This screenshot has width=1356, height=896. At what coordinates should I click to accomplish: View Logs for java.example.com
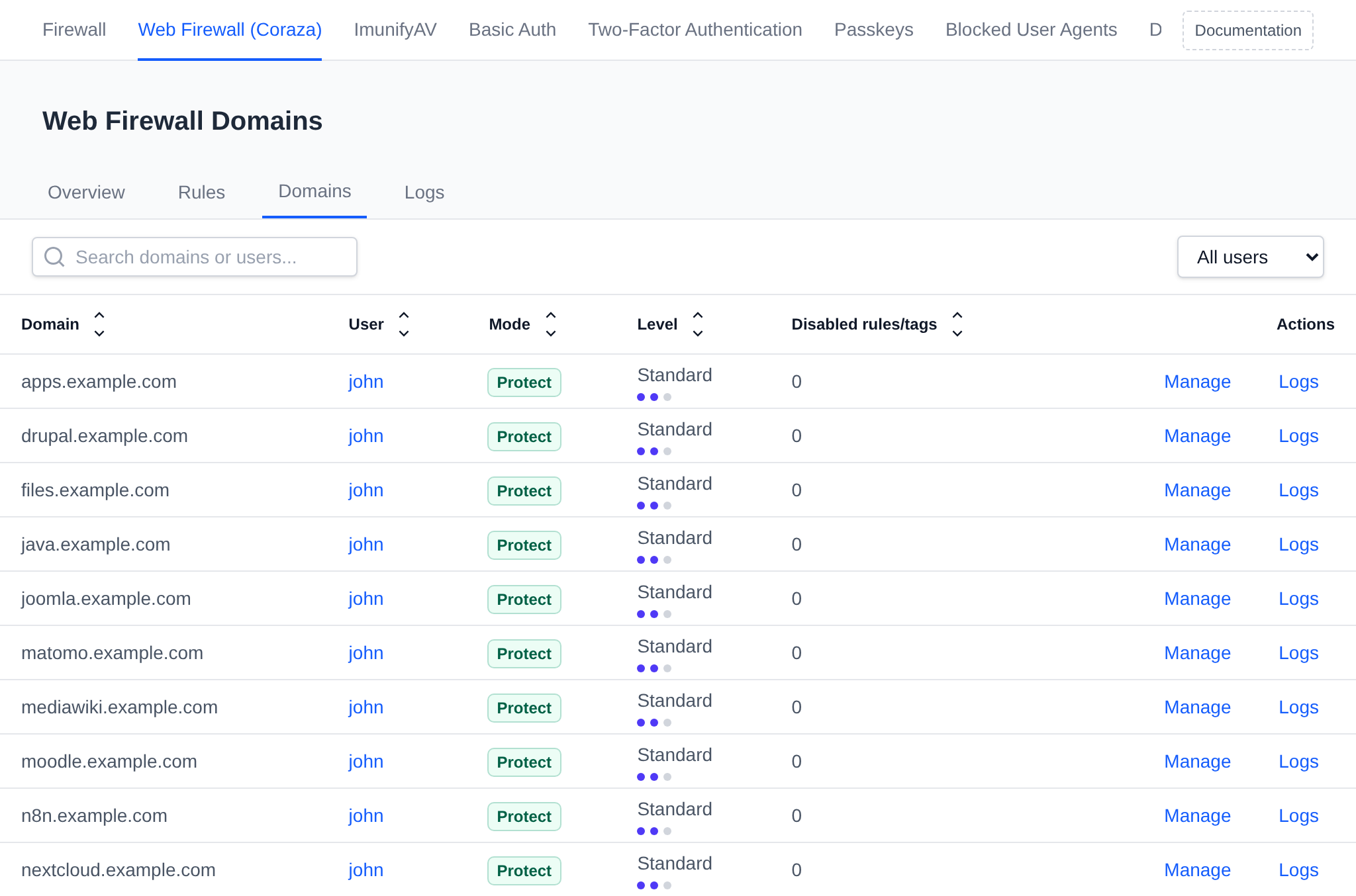pos(1298,545)
